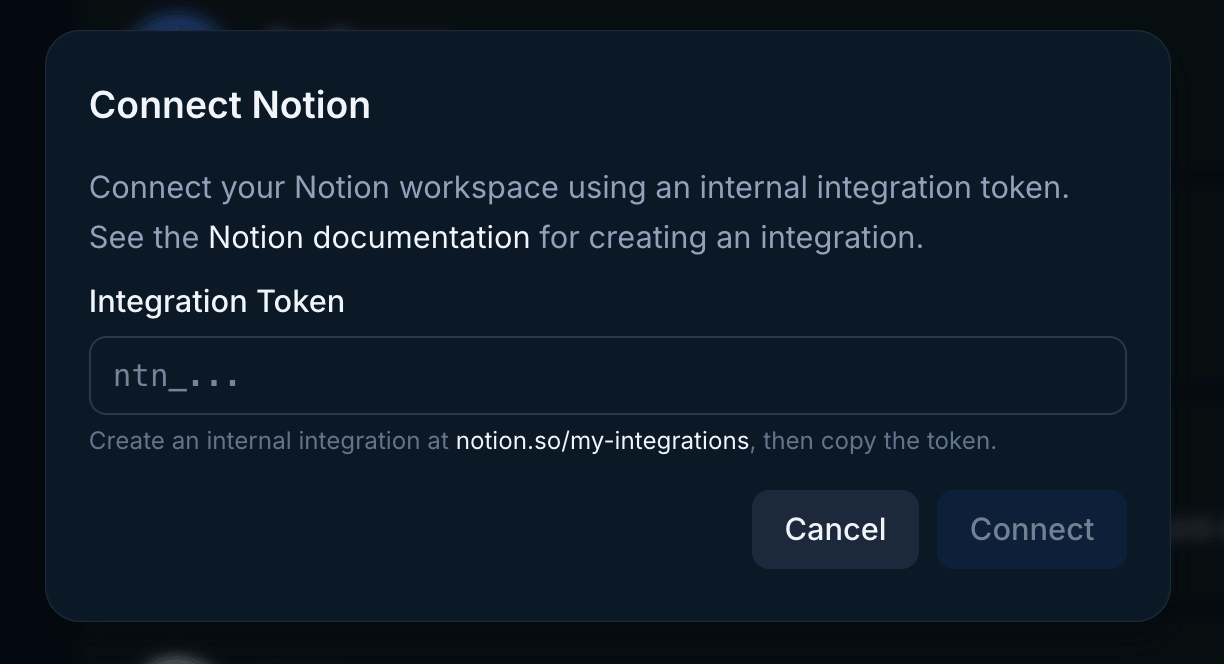
Task: Click the Integration Token input field
Action: click(x=607, y=375)
